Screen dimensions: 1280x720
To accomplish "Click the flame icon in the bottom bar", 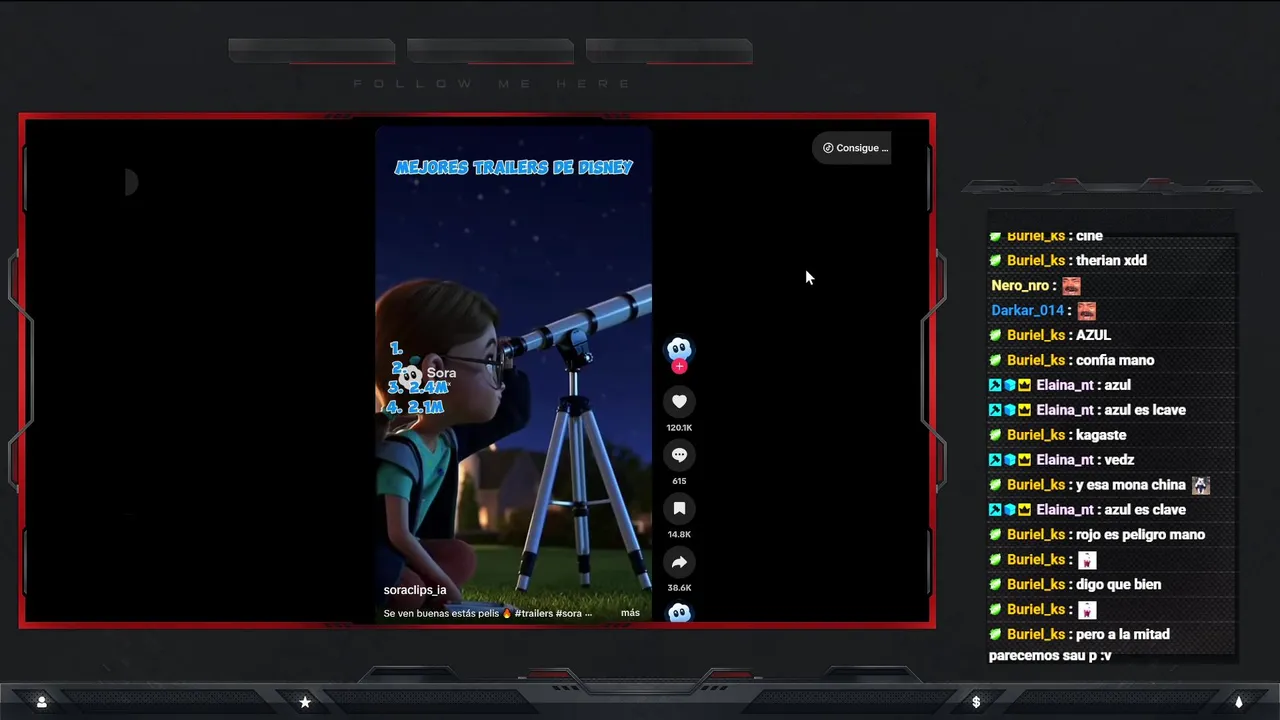I will pos(1238,702).
